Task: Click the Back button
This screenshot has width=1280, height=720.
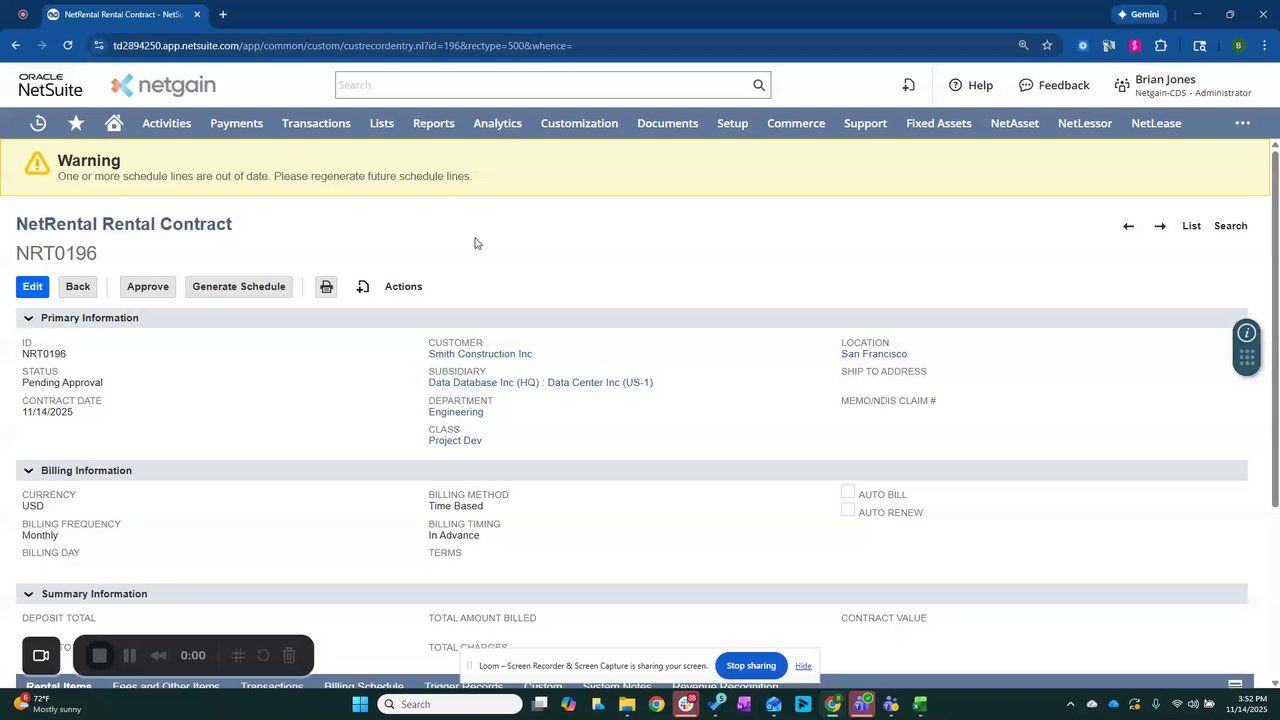Action: coord(78,287)
